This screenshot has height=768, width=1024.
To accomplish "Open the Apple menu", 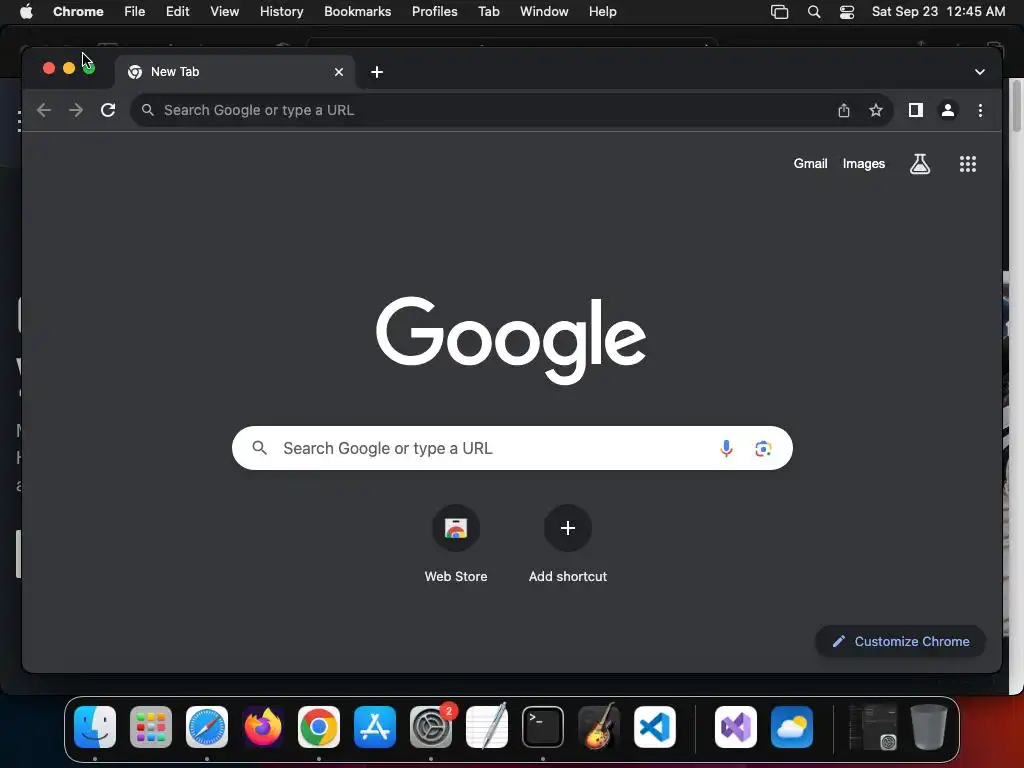I will (26, 12).
